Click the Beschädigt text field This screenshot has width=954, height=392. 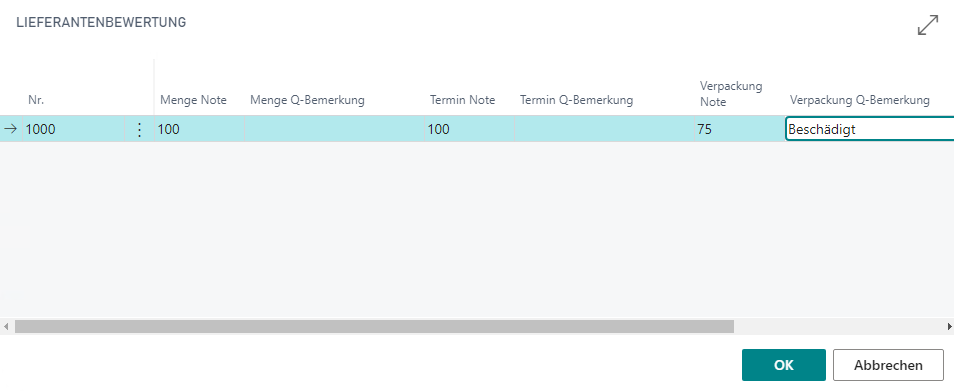870,130
